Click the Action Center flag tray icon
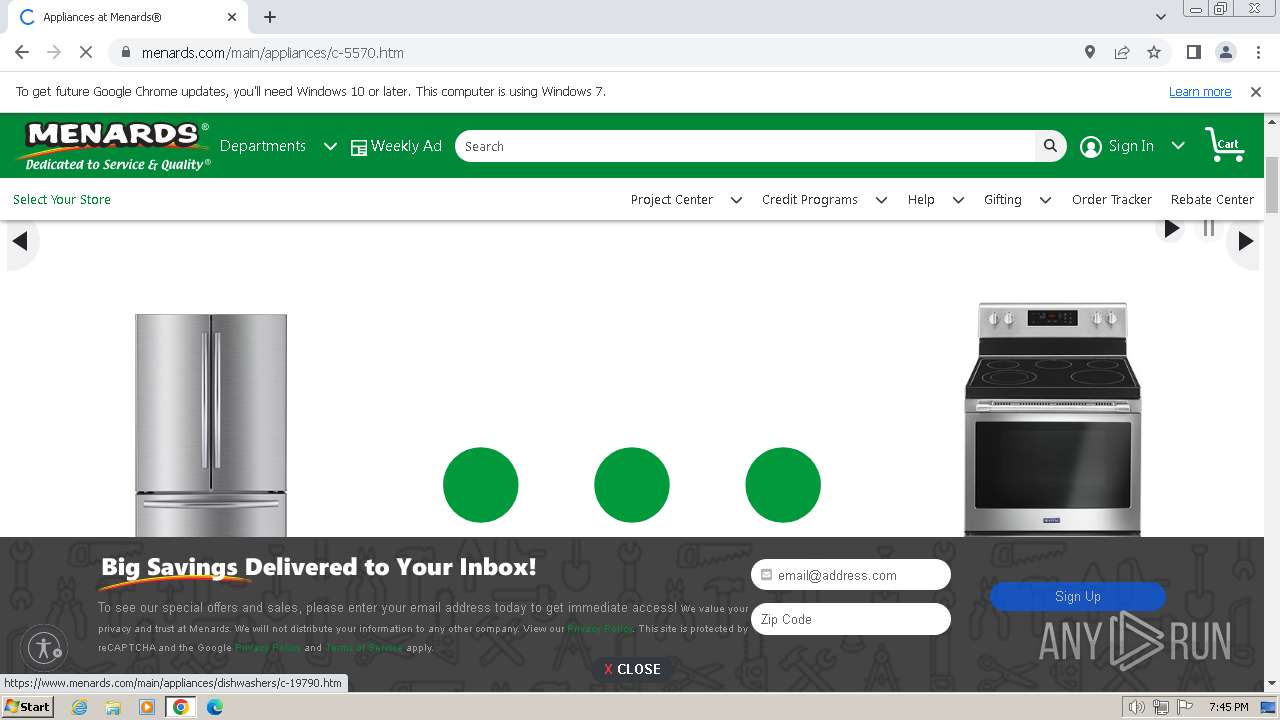Screen dimensions: 1280x720 [x=1184, y=707]
